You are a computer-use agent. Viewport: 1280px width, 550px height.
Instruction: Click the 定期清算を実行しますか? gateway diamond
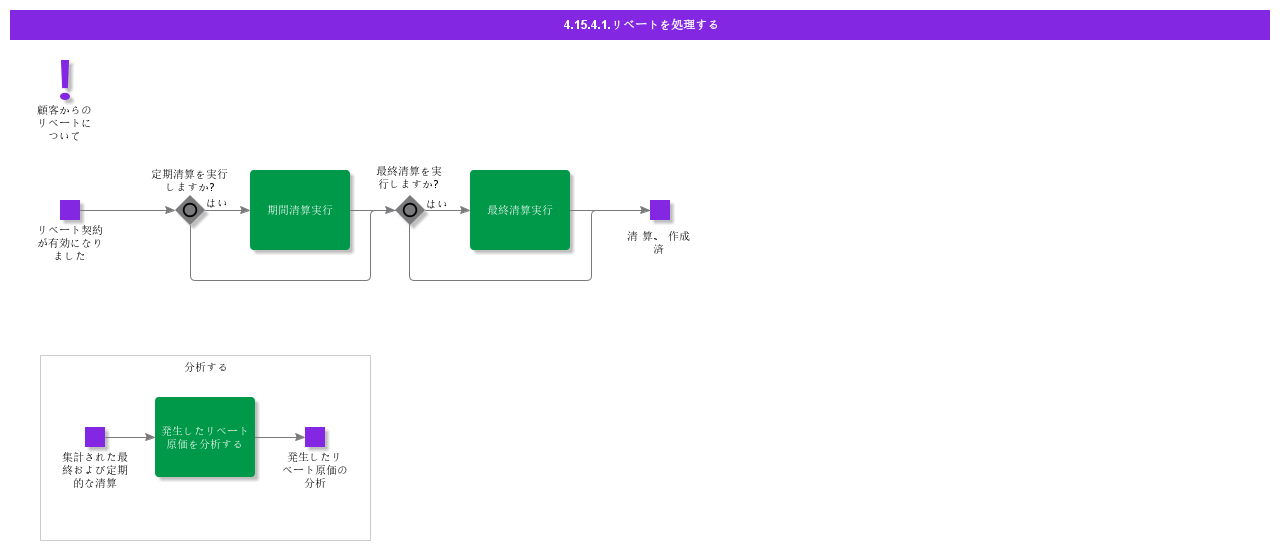pos(190,210)
